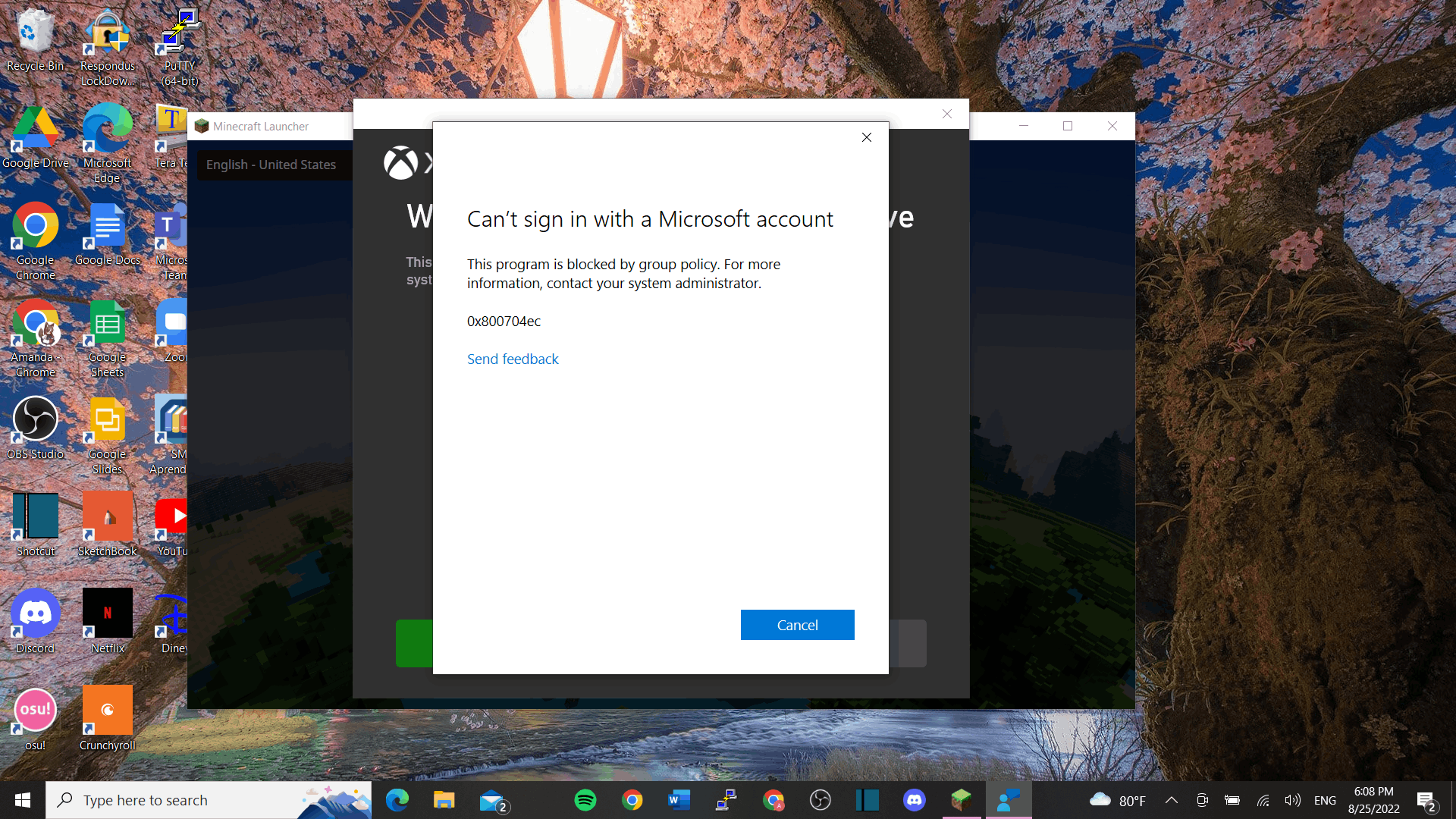Open volume control in system tray

pos(1293,800)
